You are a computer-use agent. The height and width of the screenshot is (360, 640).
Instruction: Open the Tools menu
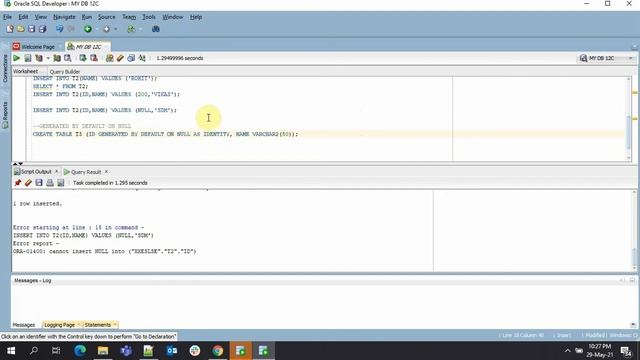(149, 17)
